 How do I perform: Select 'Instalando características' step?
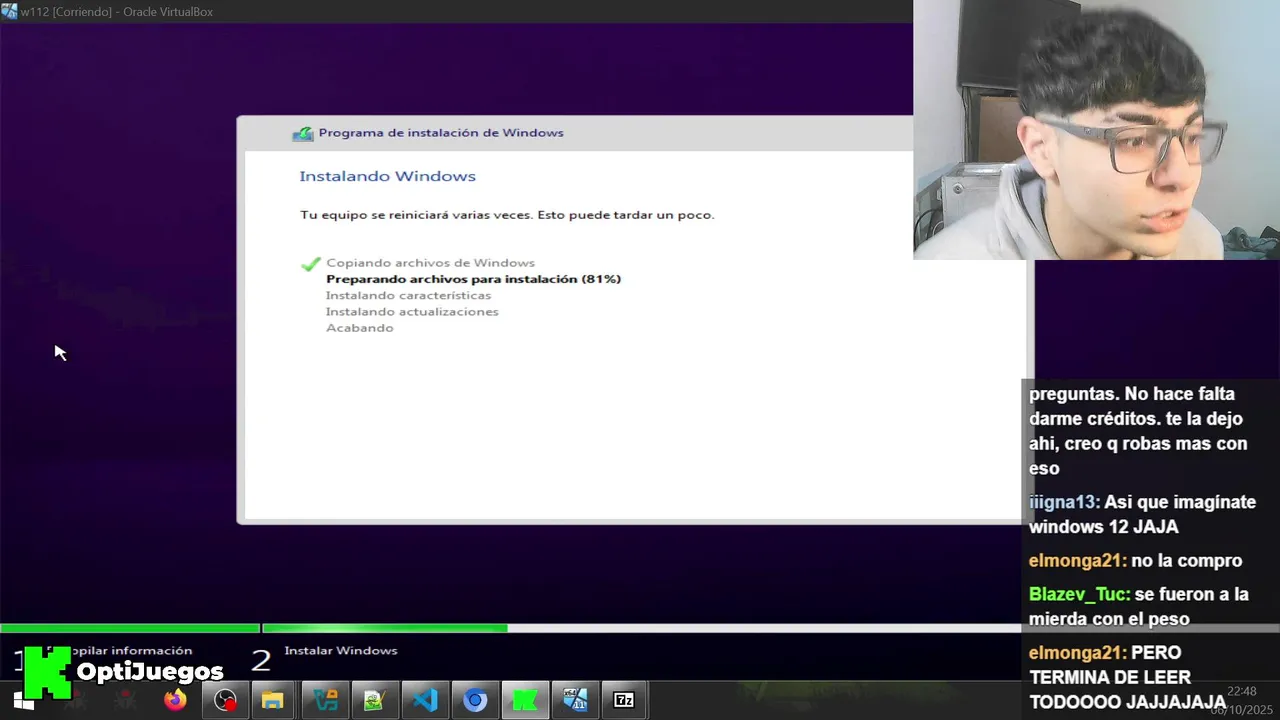click(x=408, y=296)
